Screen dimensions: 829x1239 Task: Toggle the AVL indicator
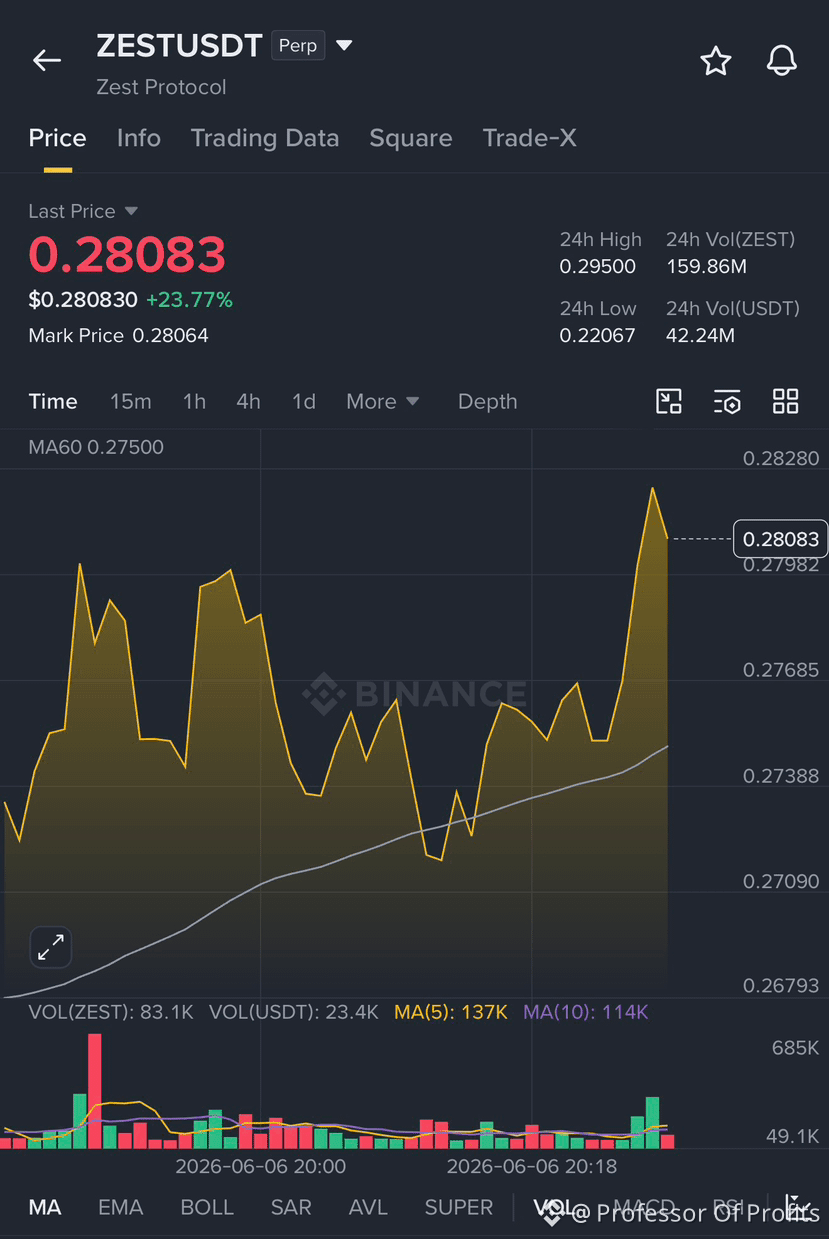[368, 1207]
